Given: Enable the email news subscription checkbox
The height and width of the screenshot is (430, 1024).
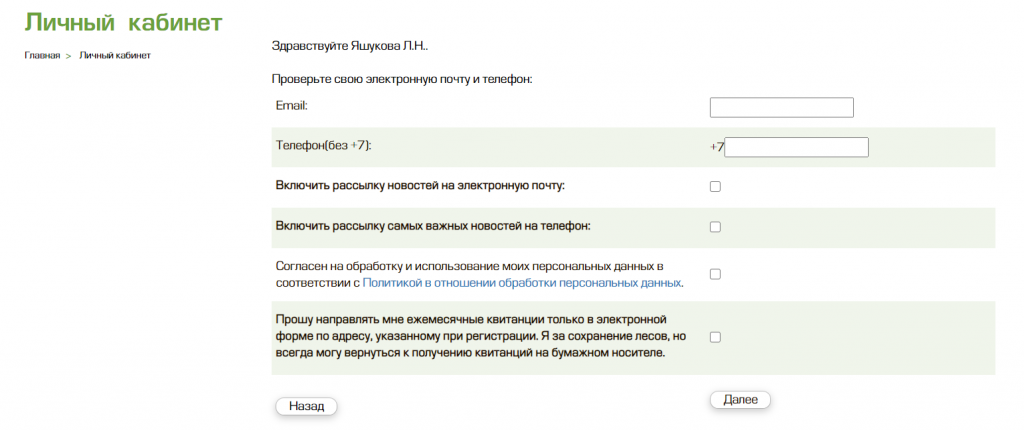Looking at the screenshot, I should pyautogui.click(x=715, y=186).
